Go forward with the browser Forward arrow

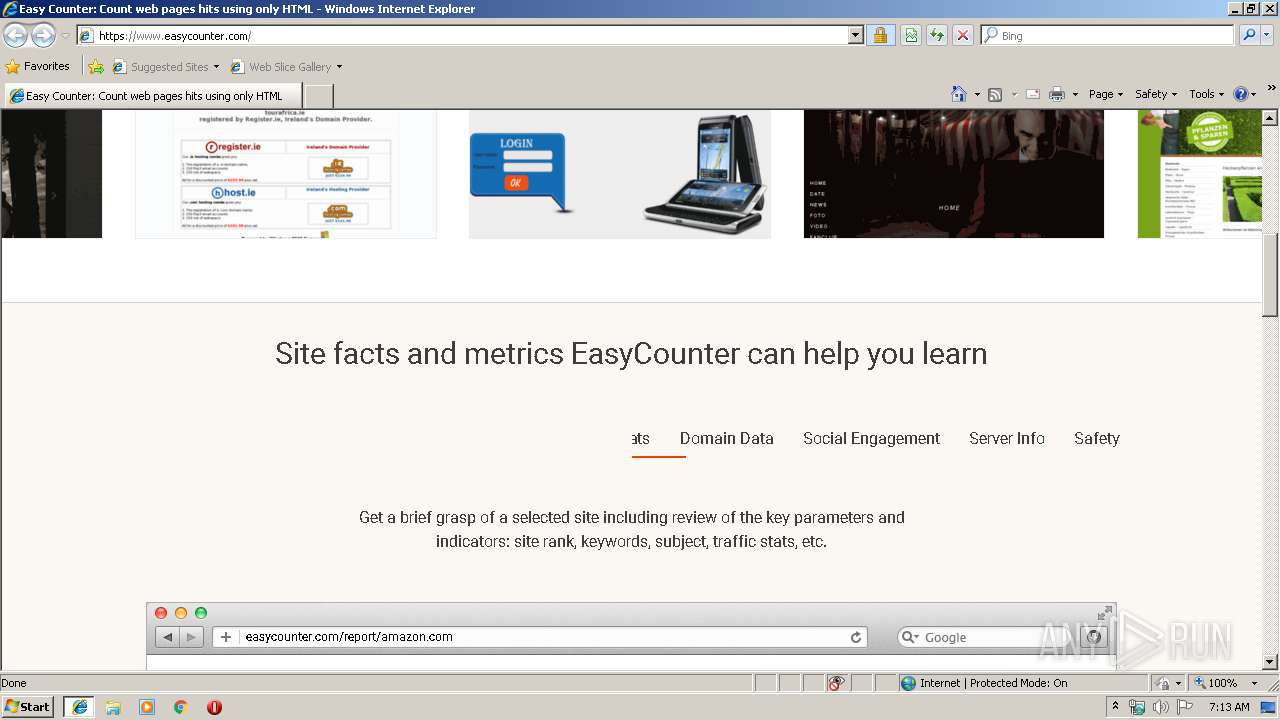tap(43, 36)
